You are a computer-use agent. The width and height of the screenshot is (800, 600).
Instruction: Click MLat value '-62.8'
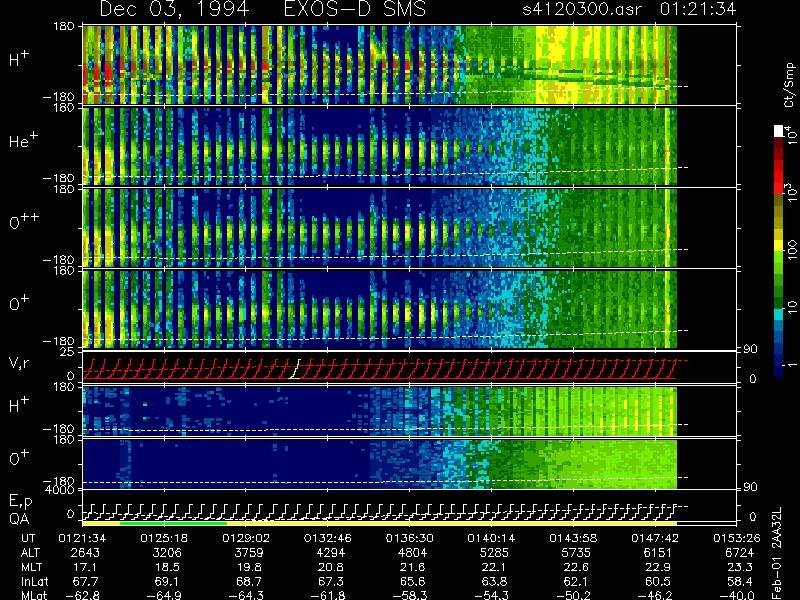82,595
